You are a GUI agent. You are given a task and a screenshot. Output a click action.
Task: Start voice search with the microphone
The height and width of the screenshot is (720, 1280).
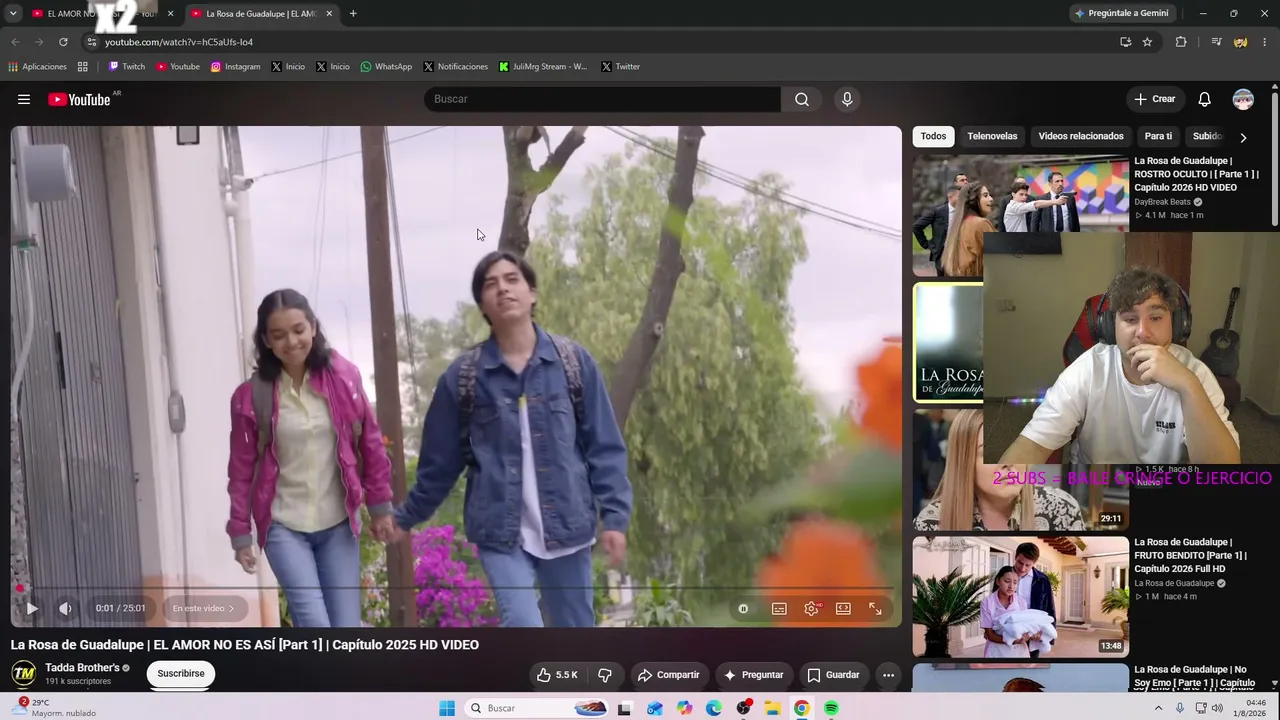[847, 99]
